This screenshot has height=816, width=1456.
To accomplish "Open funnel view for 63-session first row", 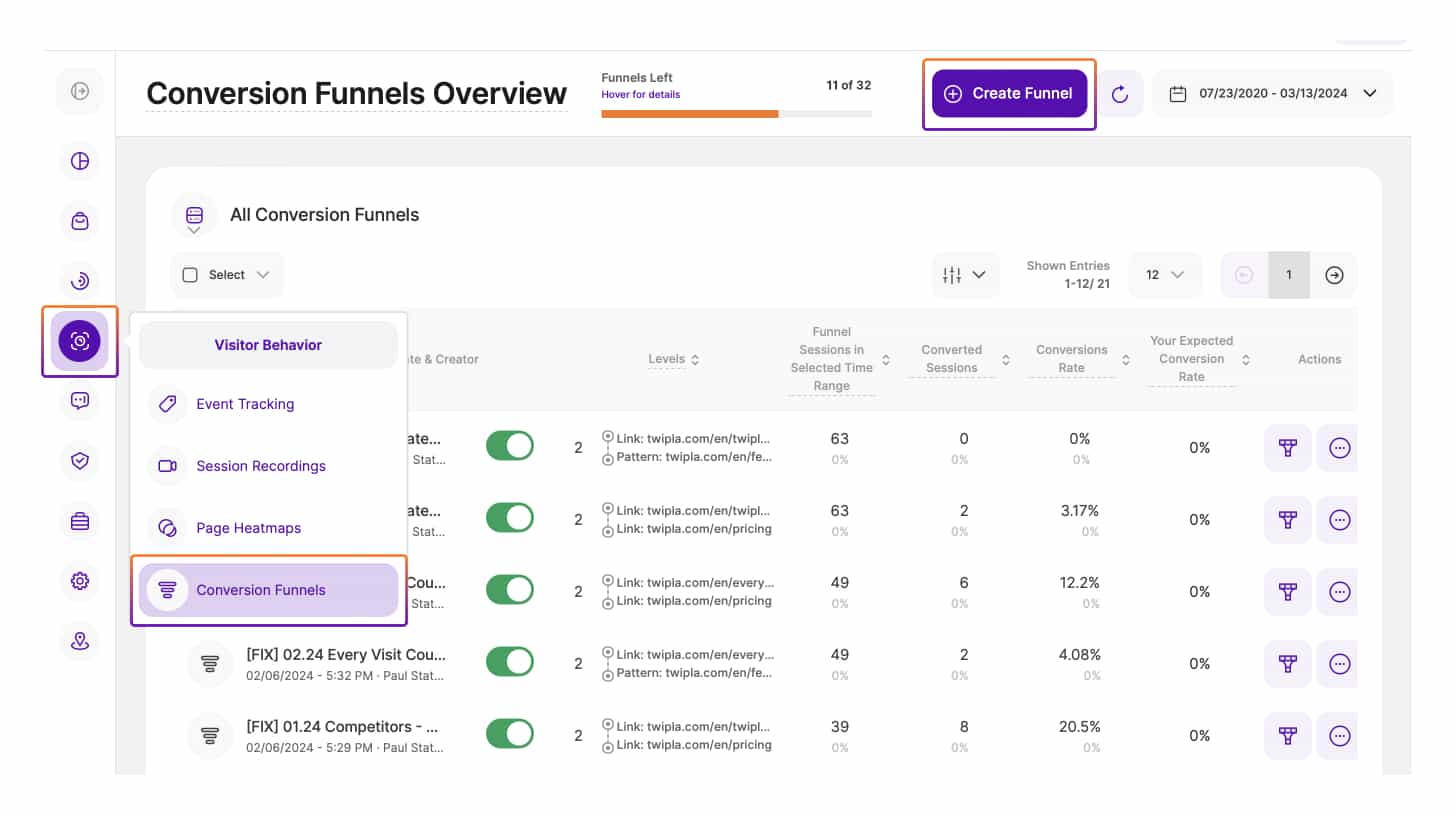I will click(1288, 448).
